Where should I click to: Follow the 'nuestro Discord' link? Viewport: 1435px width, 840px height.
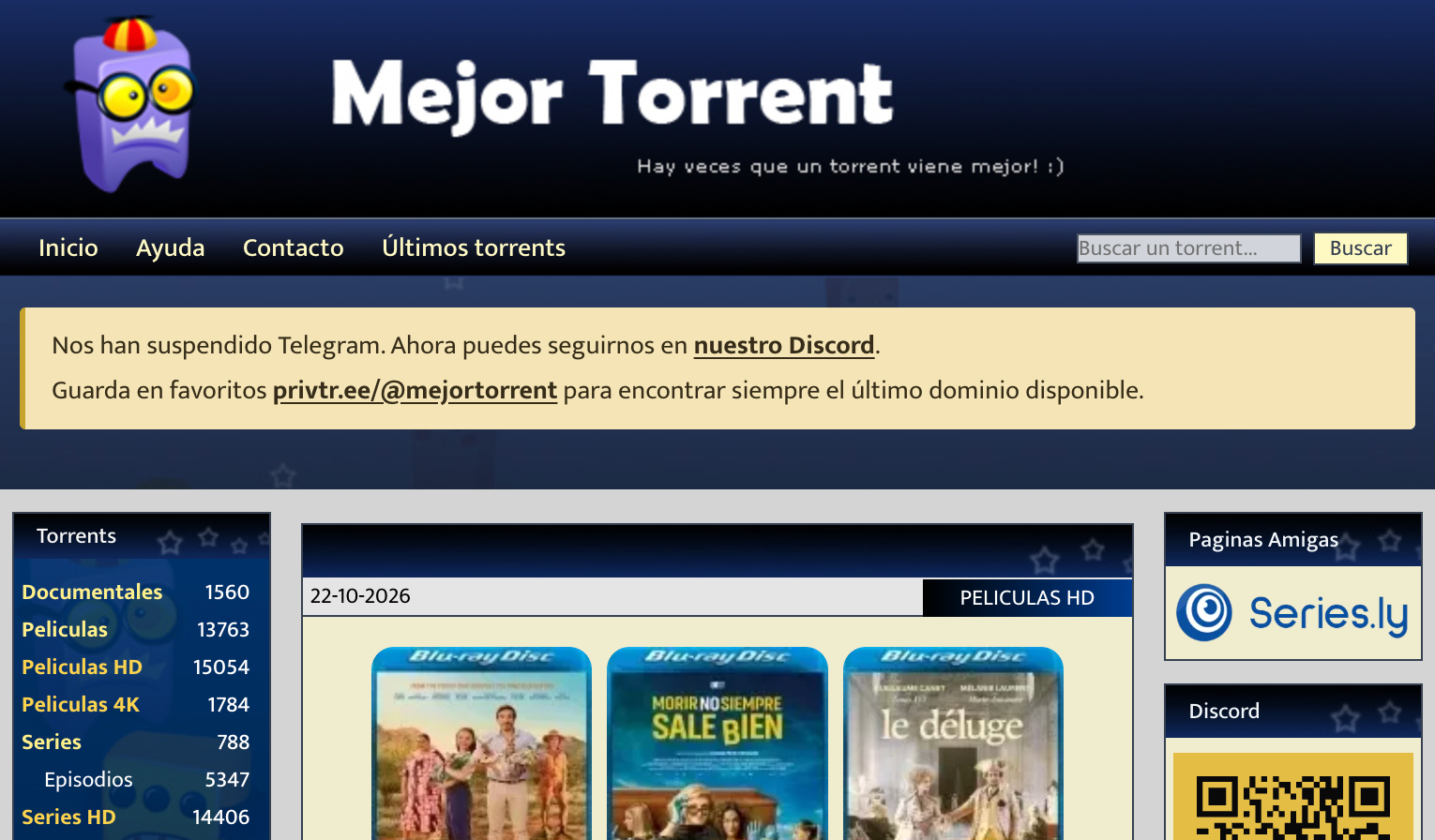pyautogui.click(x=784, y=345)
